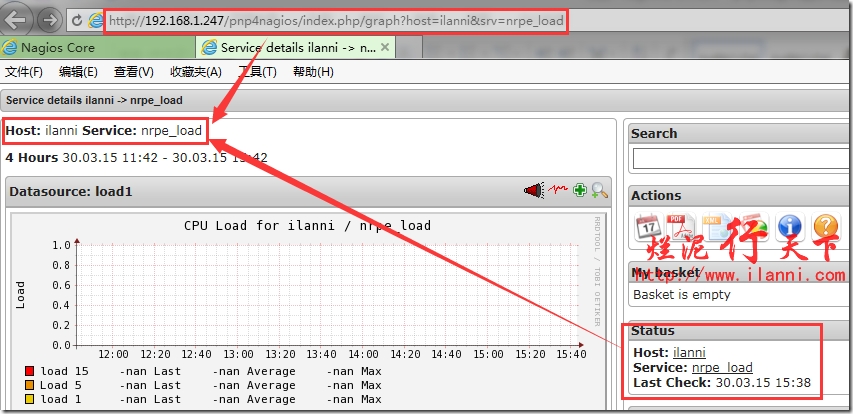Follow the nrpe_load service link in Status

(722, 368)
